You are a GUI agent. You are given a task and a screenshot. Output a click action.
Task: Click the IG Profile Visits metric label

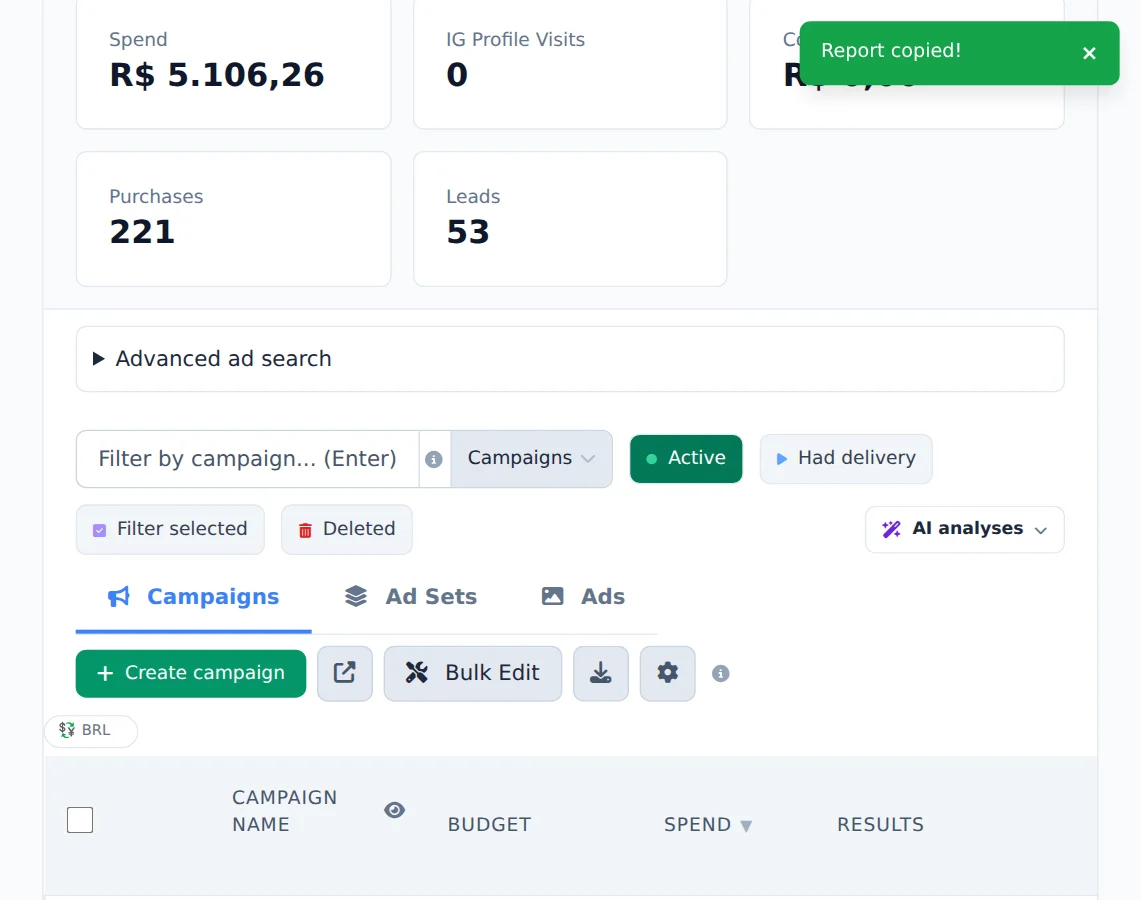click(515, 39)
